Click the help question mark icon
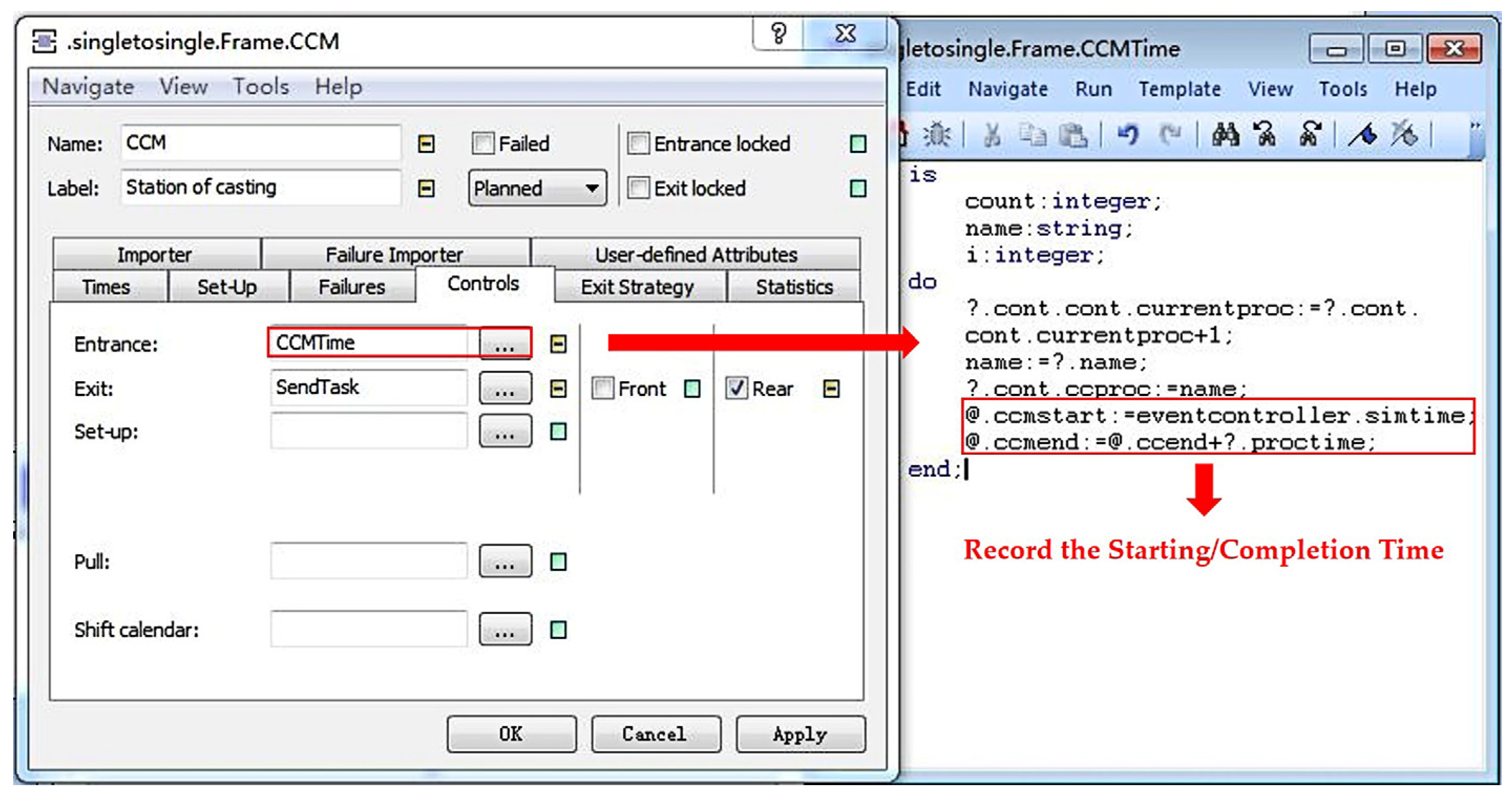 778,34
